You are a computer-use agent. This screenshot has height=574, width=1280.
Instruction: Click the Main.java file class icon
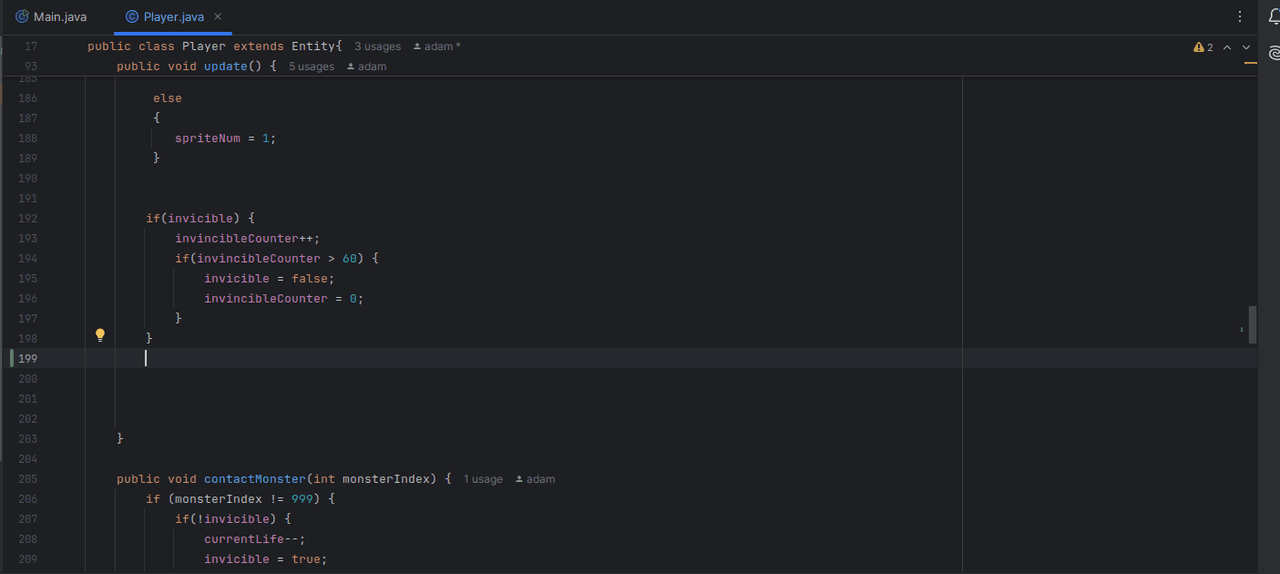(x=22, y=17)
